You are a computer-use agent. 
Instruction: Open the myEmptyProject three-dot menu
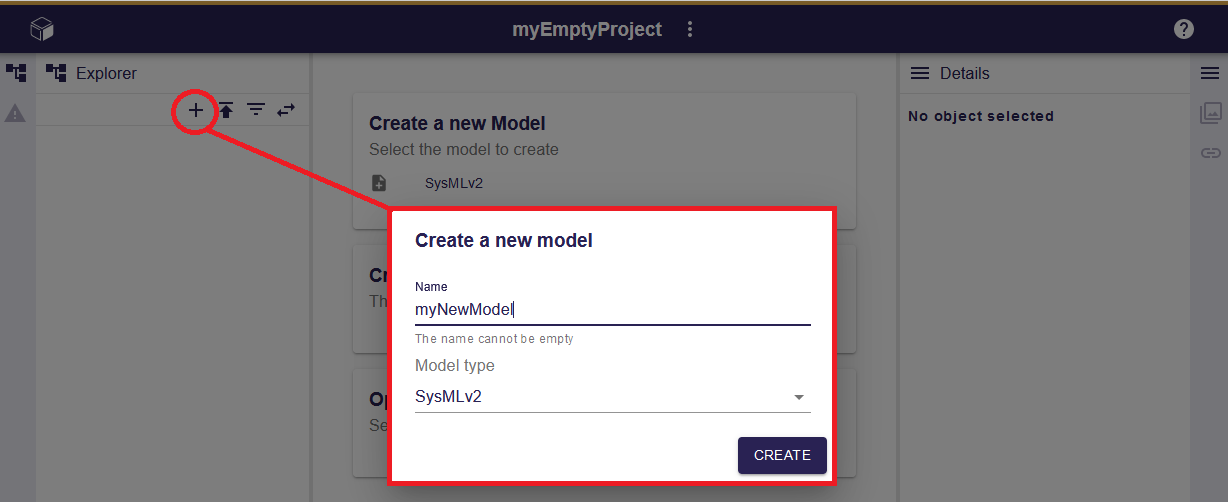tap(690, 30)
